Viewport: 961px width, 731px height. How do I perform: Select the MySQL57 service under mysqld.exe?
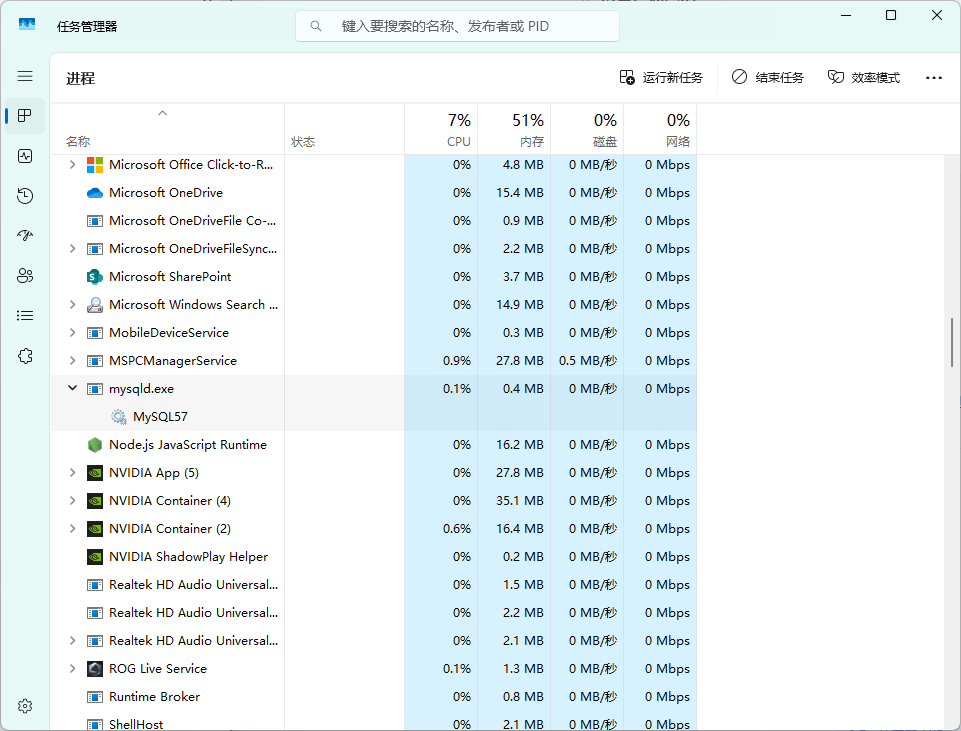(x=160, y=416)
